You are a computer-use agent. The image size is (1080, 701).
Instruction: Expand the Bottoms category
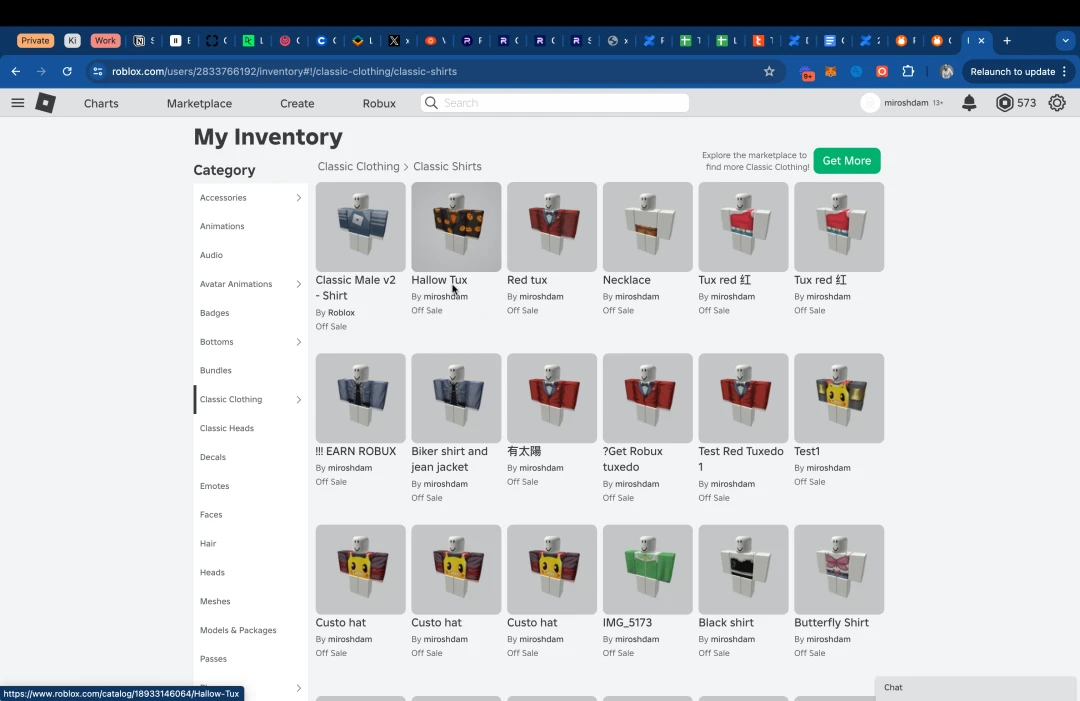[298, 342]
